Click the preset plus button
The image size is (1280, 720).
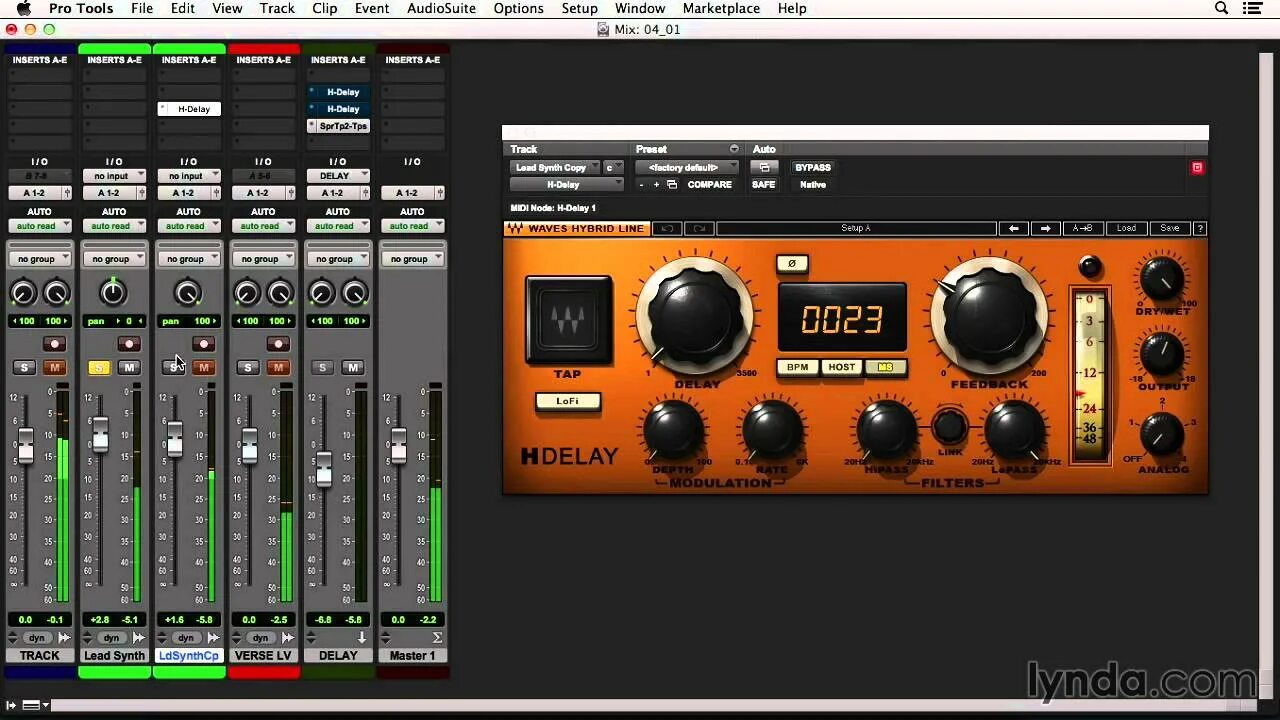coord(656,184)
